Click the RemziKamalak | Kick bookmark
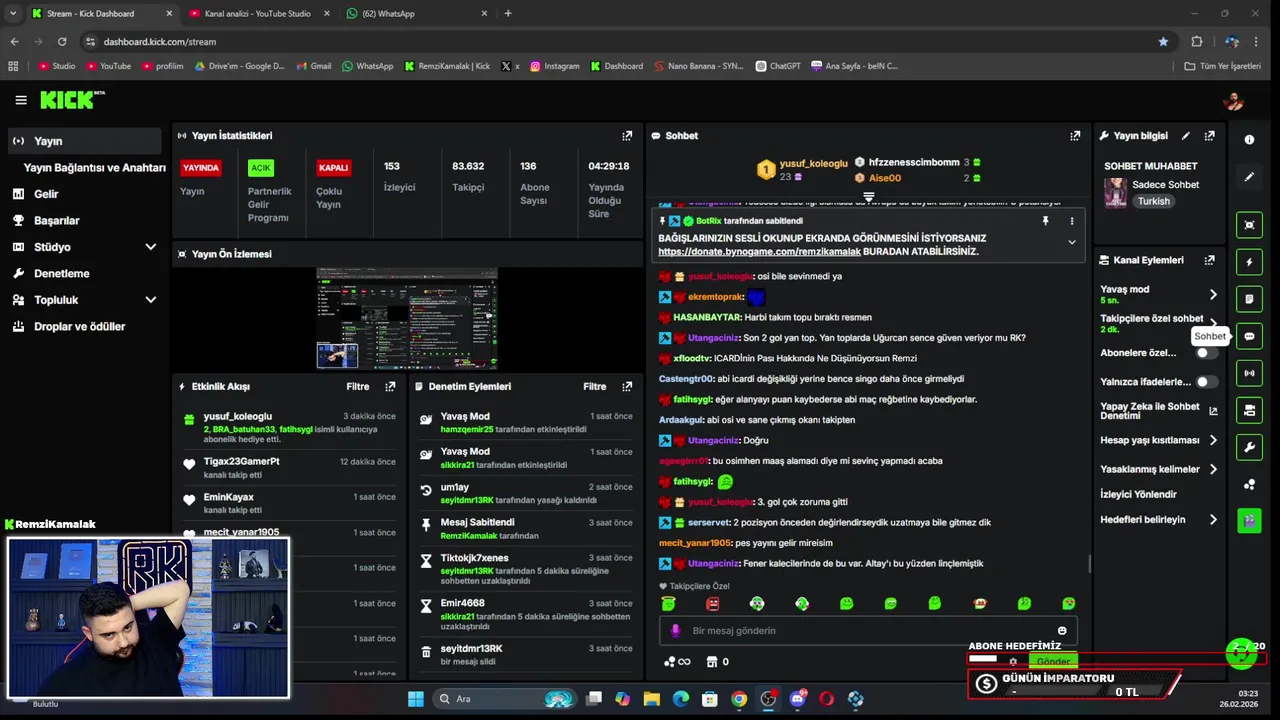 (448, 66)
